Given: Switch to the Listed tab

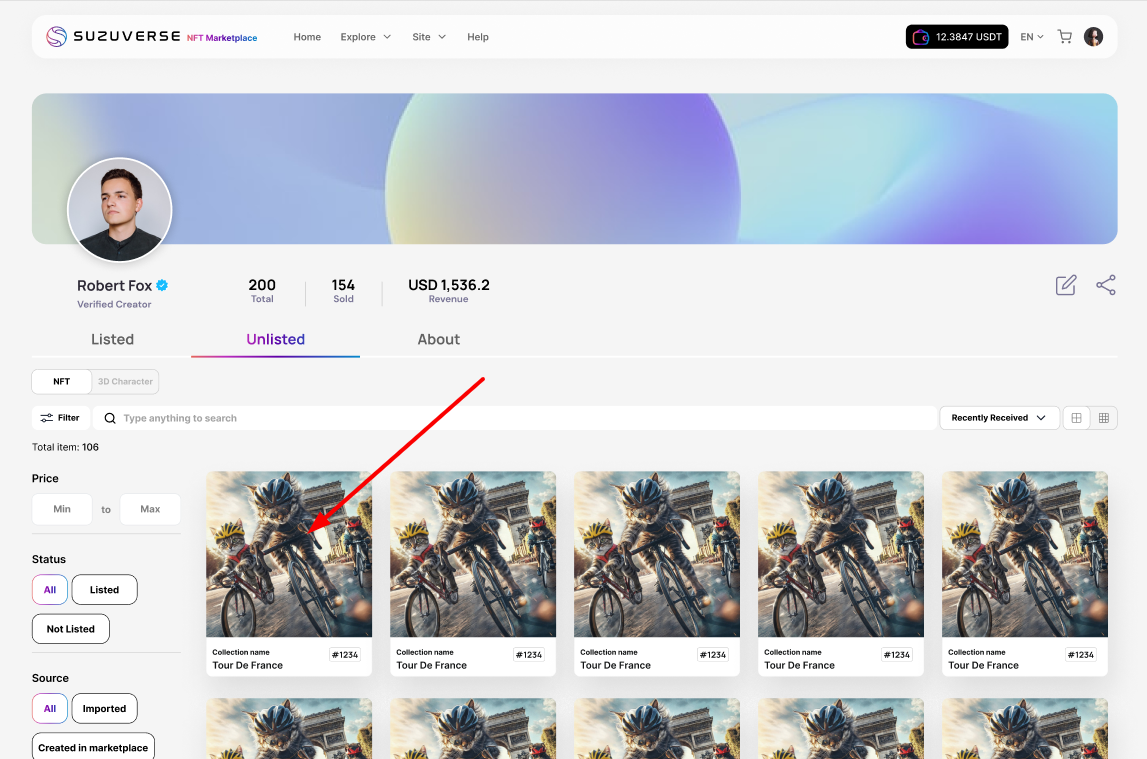Looking at the screenshot, I should click(112, 340).
